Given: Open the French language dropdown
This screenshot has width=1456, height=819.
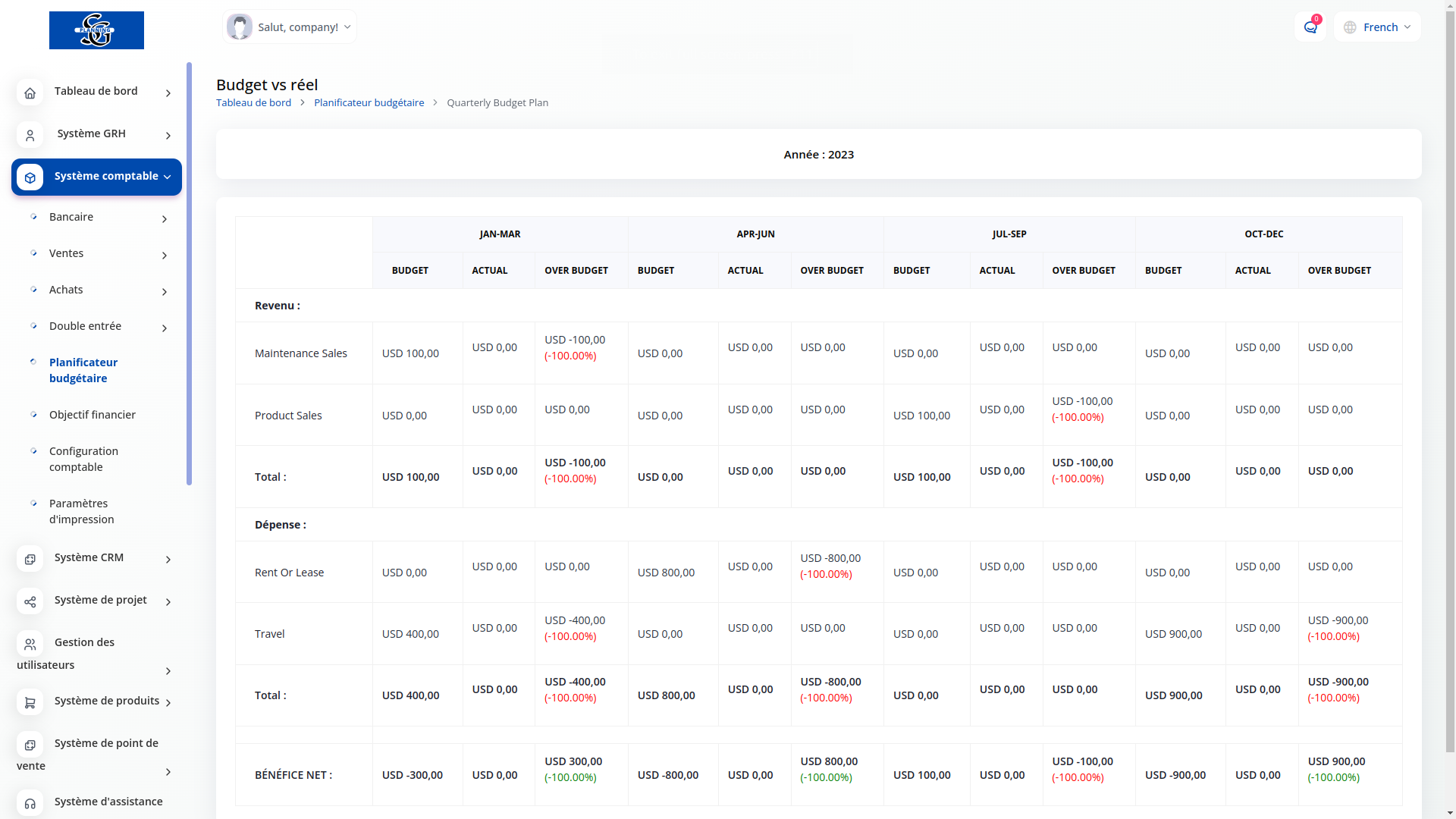Looking at the screenshot, I should click(1377, 27).
